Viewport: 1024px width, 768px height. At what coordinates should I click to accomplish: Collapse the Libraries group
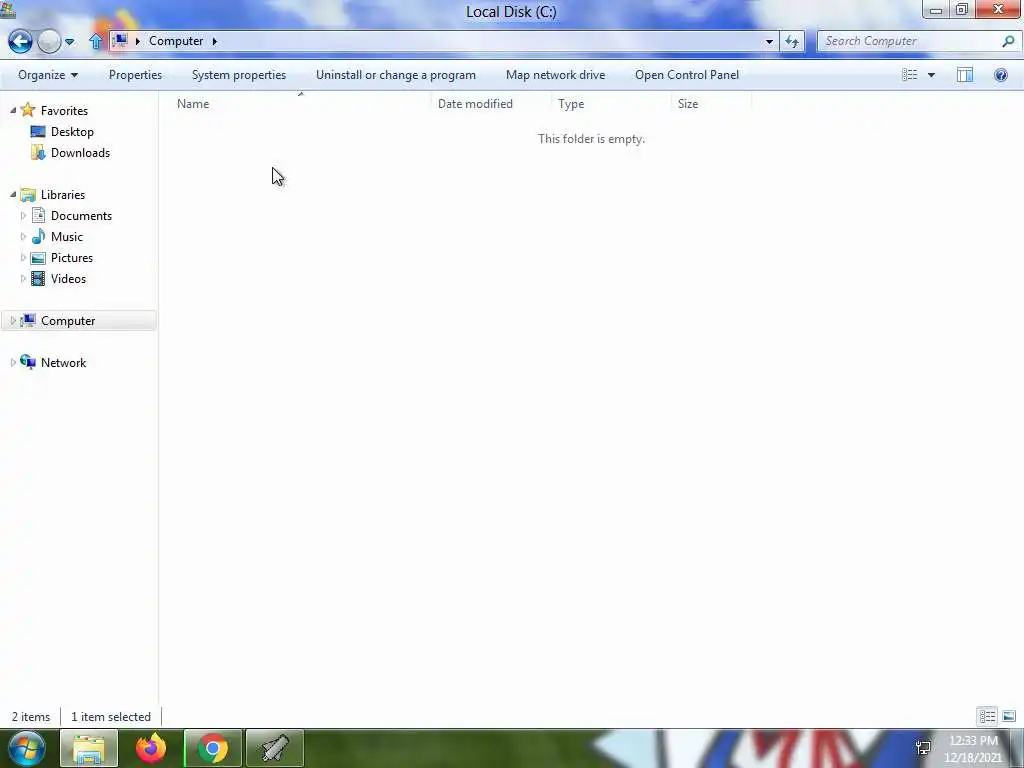pos(12,195)
